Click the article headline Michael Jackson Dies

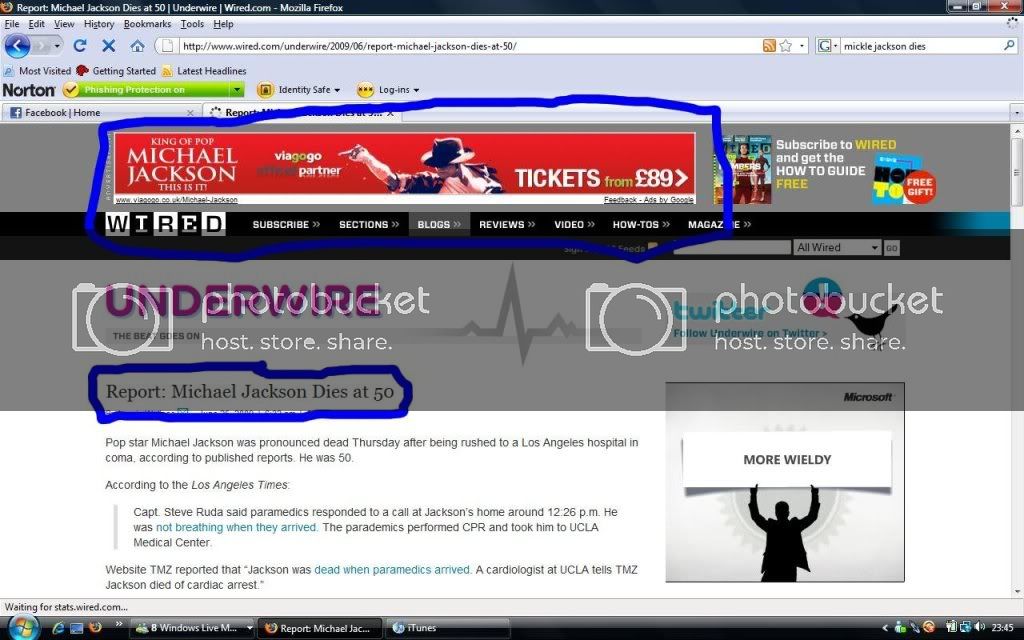[250, 391]
